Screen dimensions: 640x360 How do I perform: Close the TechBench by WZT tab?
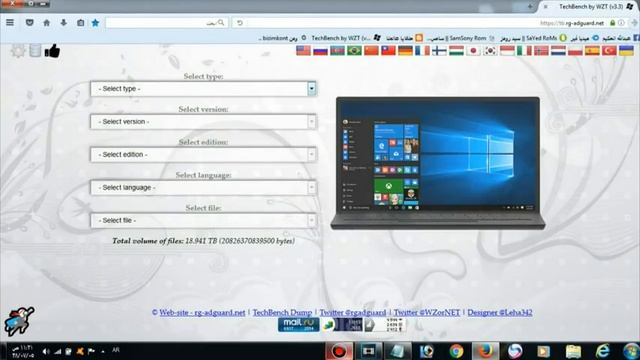pyautogui.click(x=546, y=7)
